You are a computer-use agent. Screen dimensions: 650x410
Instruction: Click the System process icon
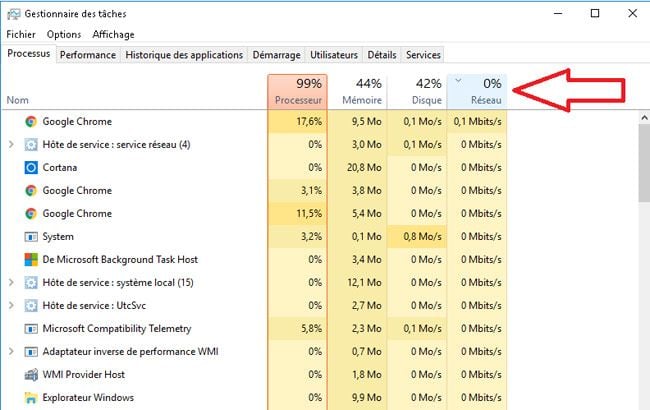coord(31,237)
